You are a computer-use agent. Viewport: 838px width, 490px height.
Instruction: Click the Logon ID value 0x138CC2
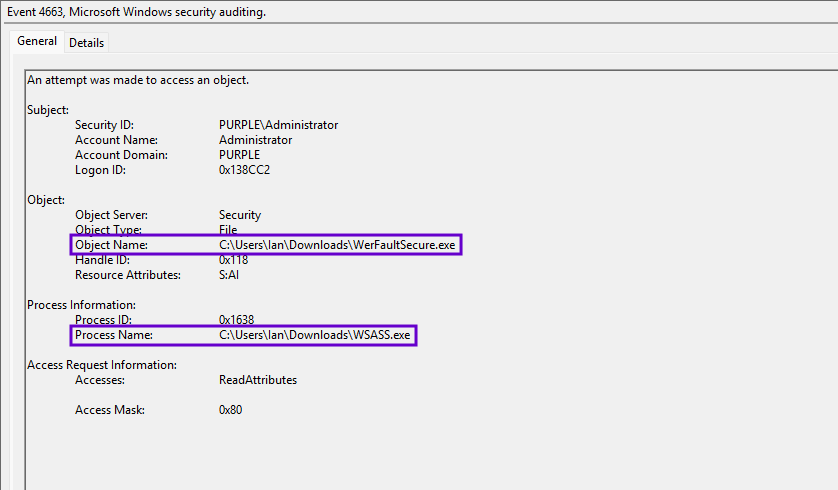244,170
